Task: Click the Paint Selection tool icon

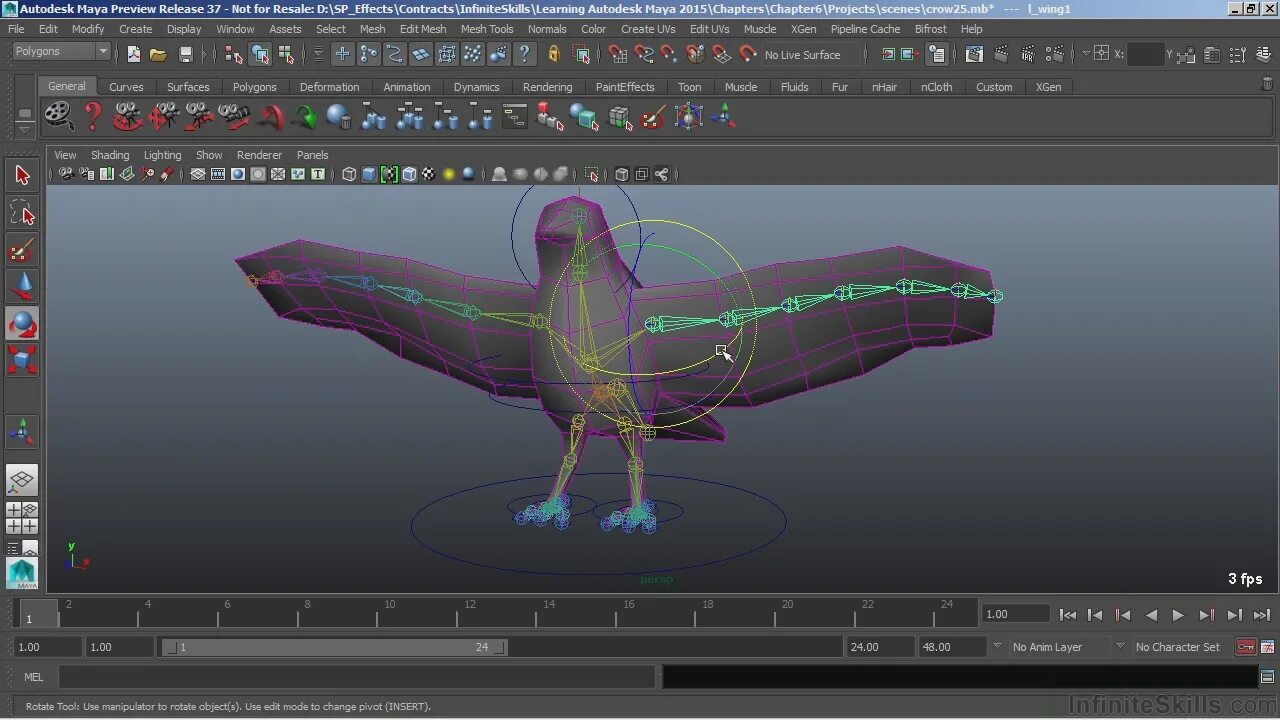Action: point(22,250)
